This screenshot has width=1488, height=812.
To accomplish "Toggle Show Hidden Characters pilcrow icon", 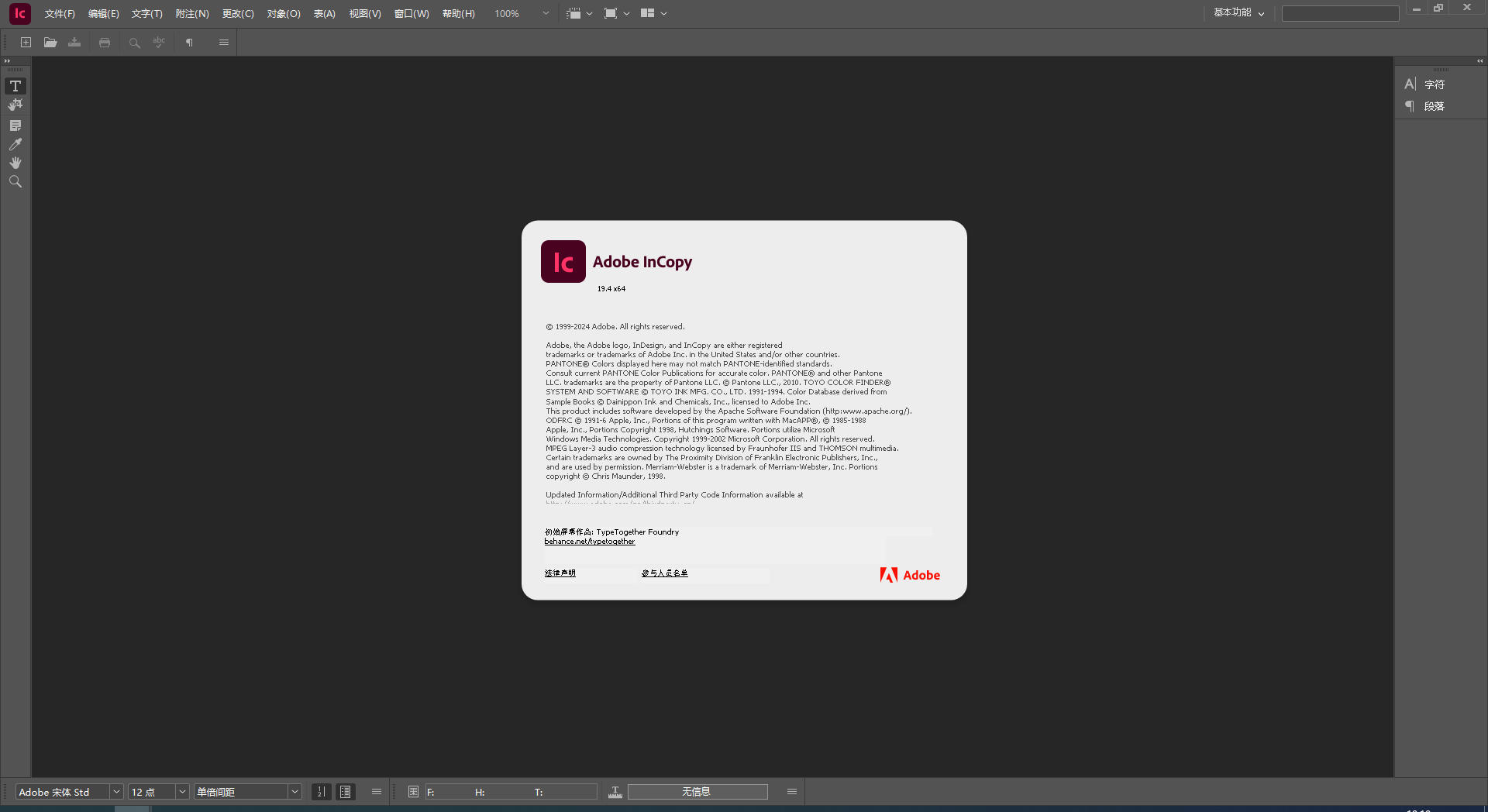I will [x=189, y=43].
